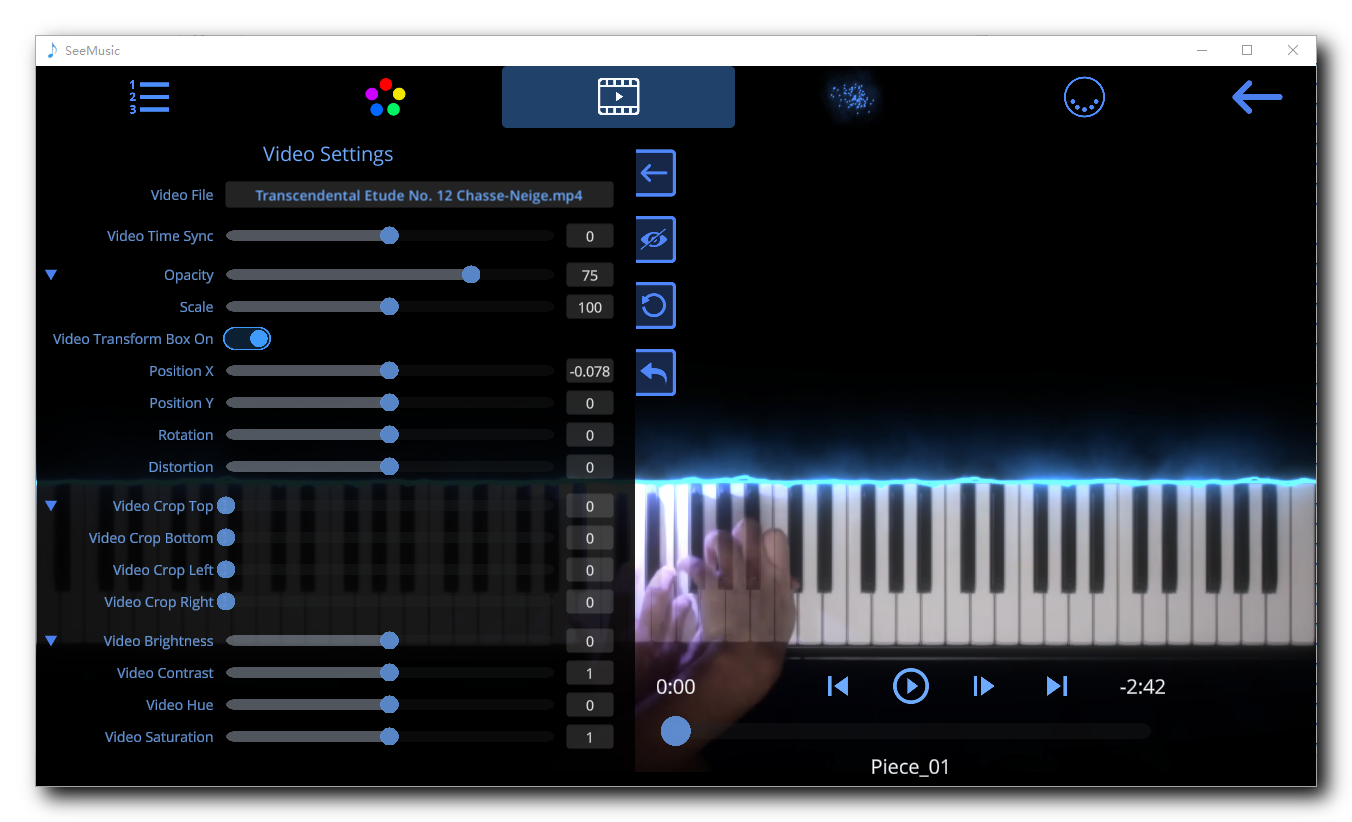Image resolution: width=1352 pixels, height=822 pixels.
Task: Click the Opacity value field showing 75
Action: [590, 275]
